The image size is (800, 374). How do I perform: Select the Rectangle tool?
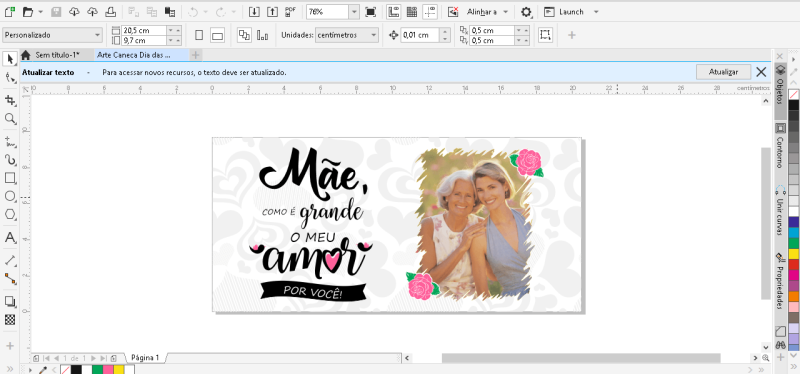coord(10,178)
